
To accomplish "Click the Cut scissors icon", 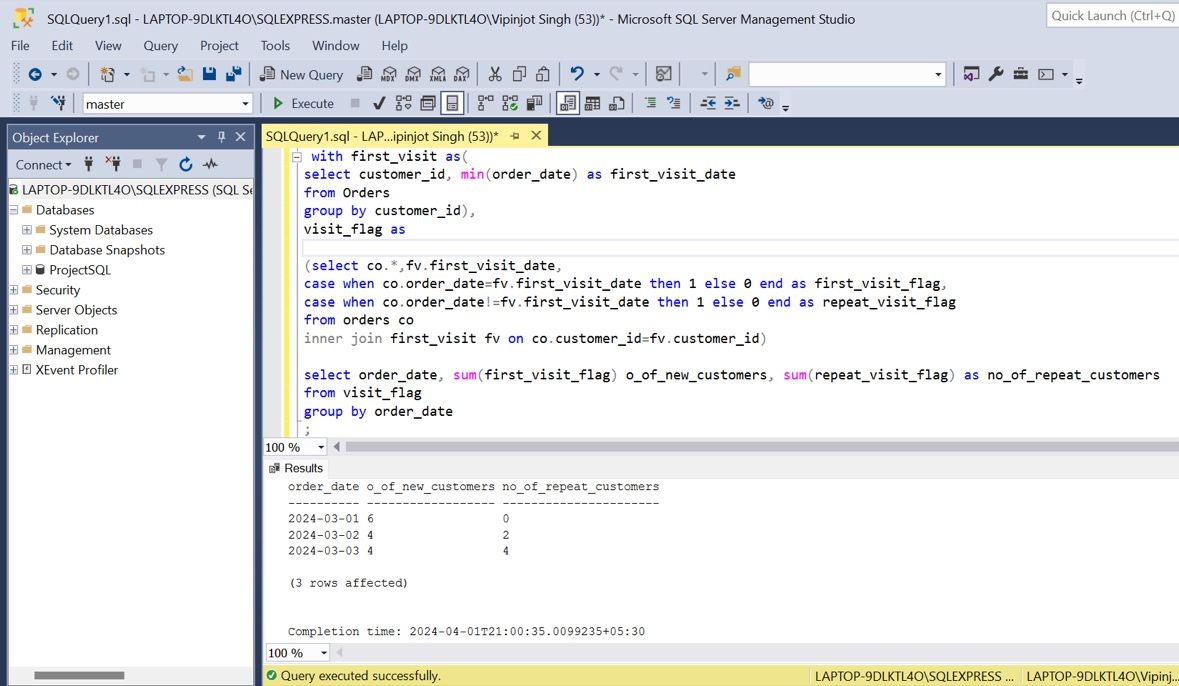I will click(495, 74).
